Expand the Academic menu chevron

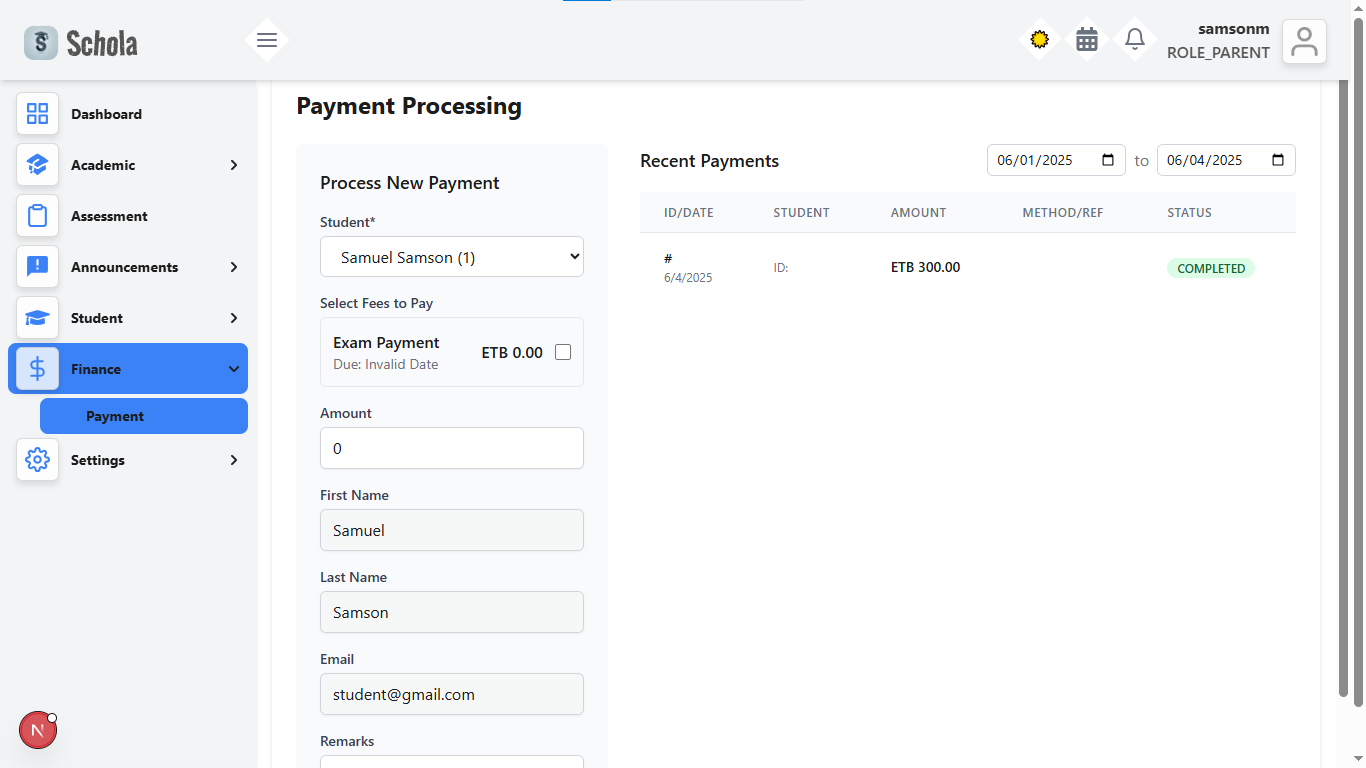tap(233, 165)
